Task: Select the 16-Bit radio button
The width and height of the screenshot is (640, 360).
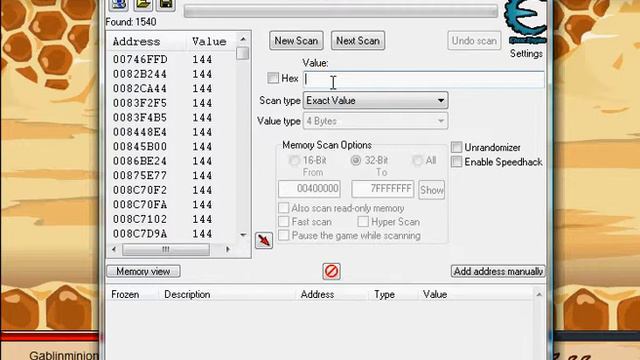Action: coord(294,160)
